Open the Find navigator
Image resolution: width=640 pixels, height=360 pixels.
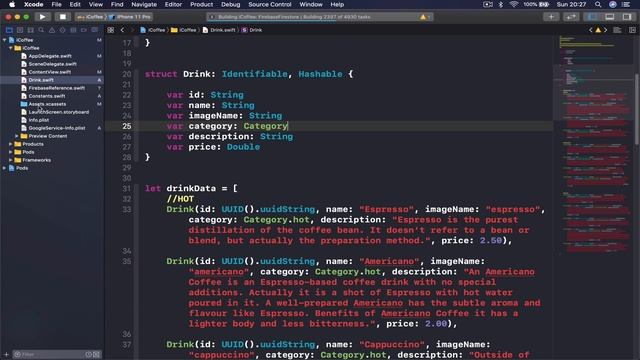[41, 30]
